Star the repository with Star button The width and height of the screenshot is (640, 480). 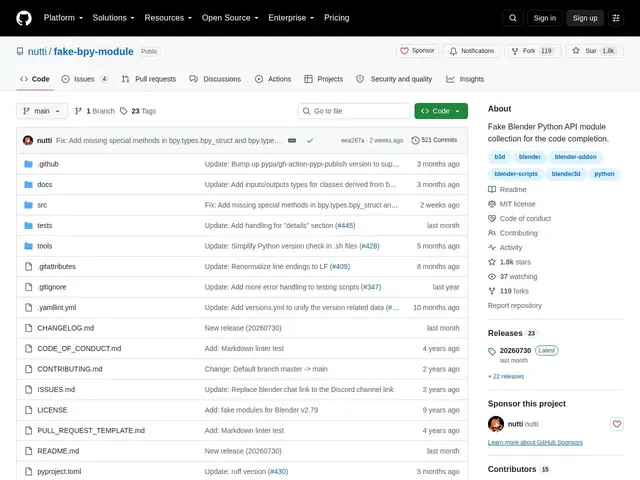(594, 51)
